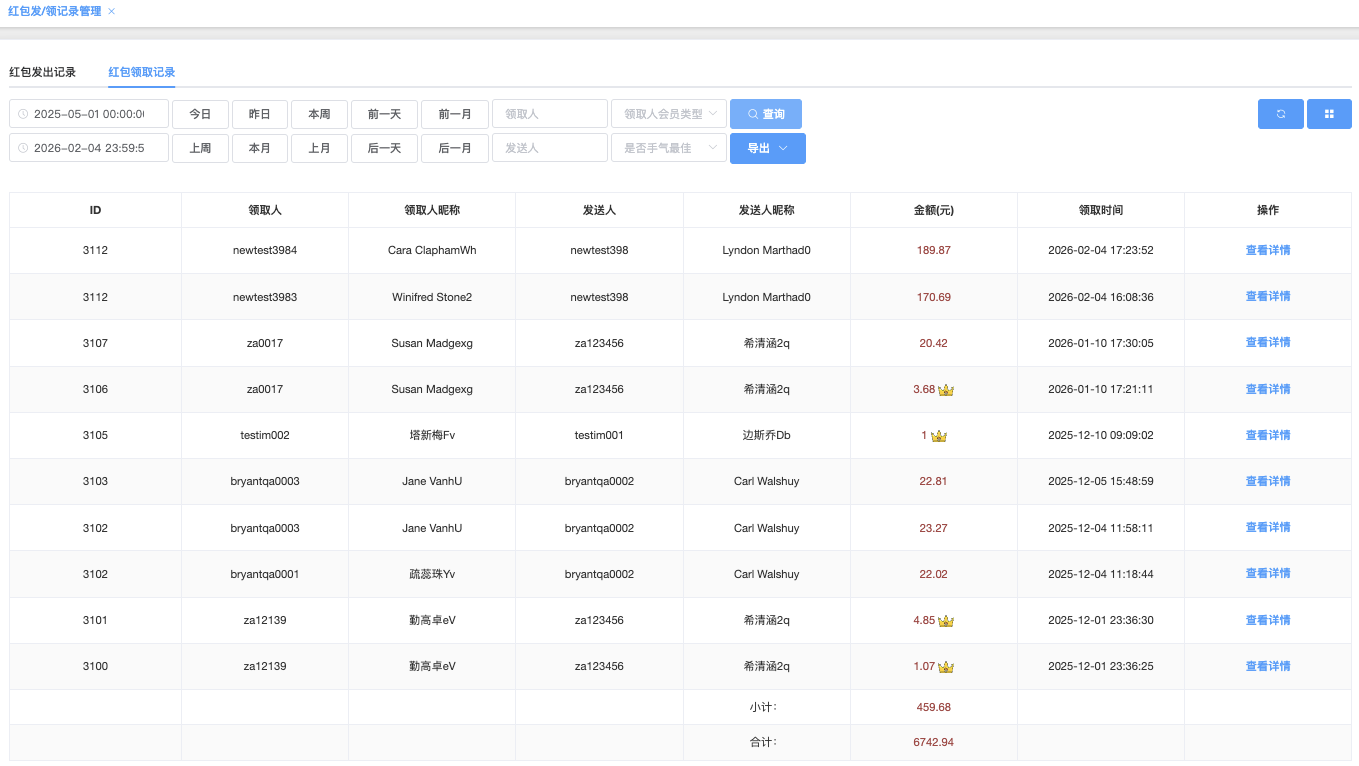This screenshot has height=766, width=1359.
Task: Open the 领取人会员类型 dropdown
Action: click(x=668, y=114)
